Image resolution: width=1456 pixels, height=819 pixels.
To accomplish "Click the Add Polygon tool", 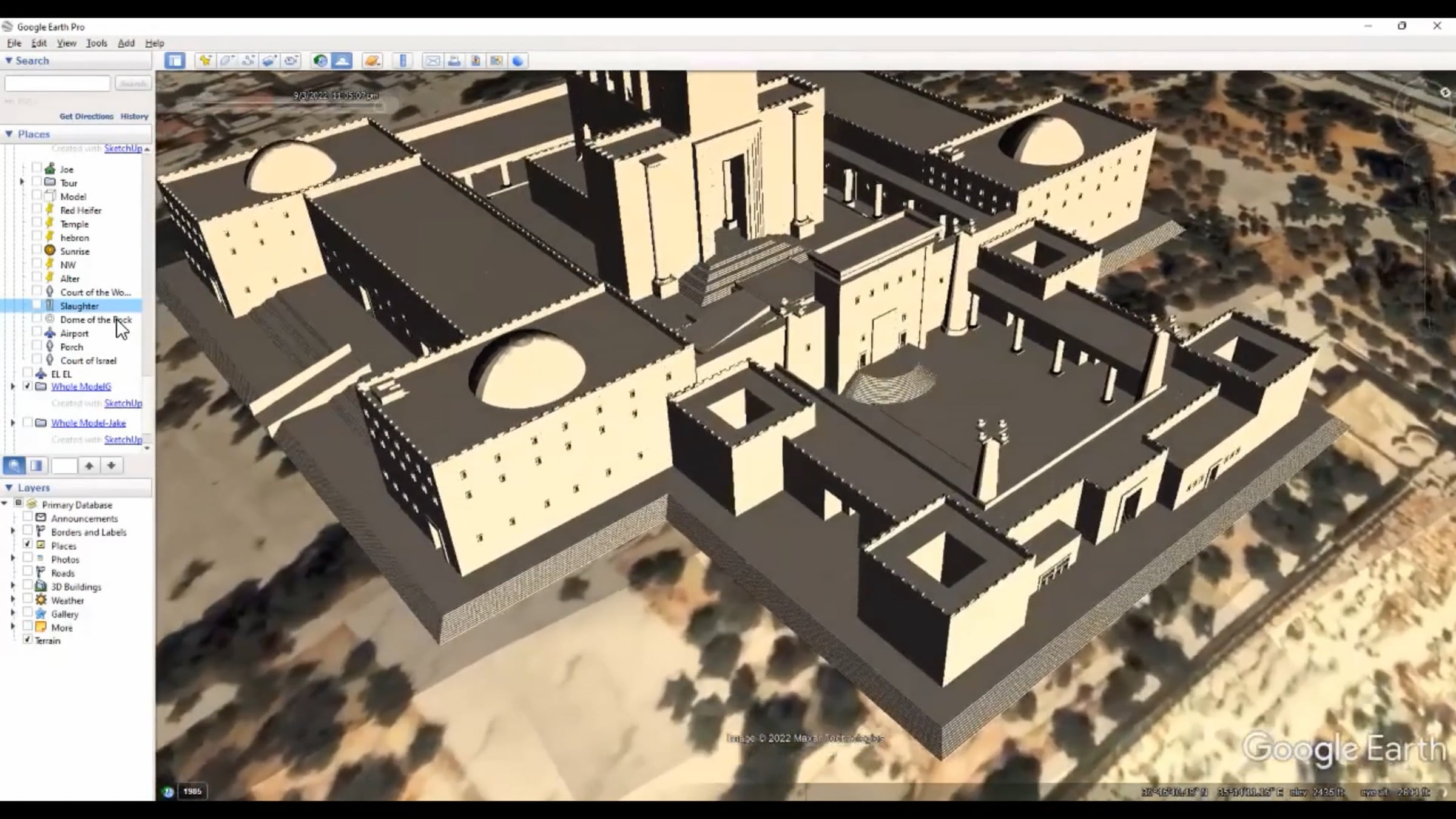I will pyautogui.click(x=226, y=61).
